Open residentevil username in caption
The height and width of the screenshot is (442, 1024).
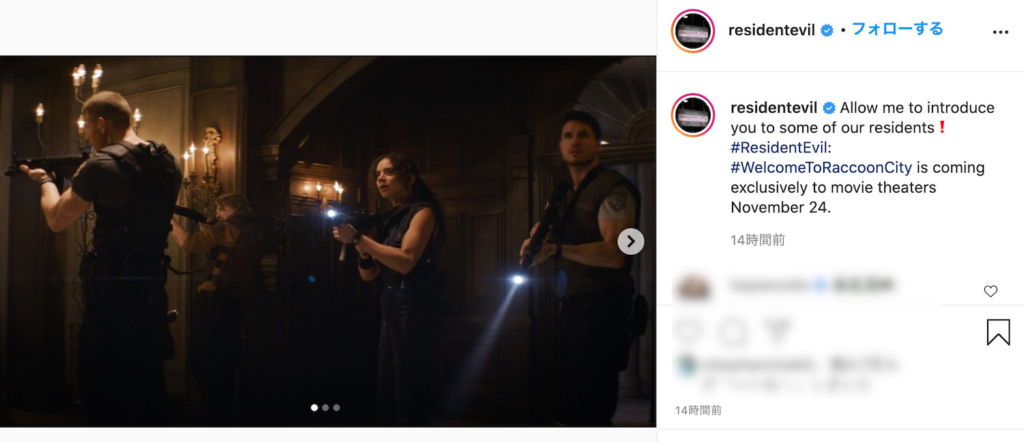tap(774, 108)
